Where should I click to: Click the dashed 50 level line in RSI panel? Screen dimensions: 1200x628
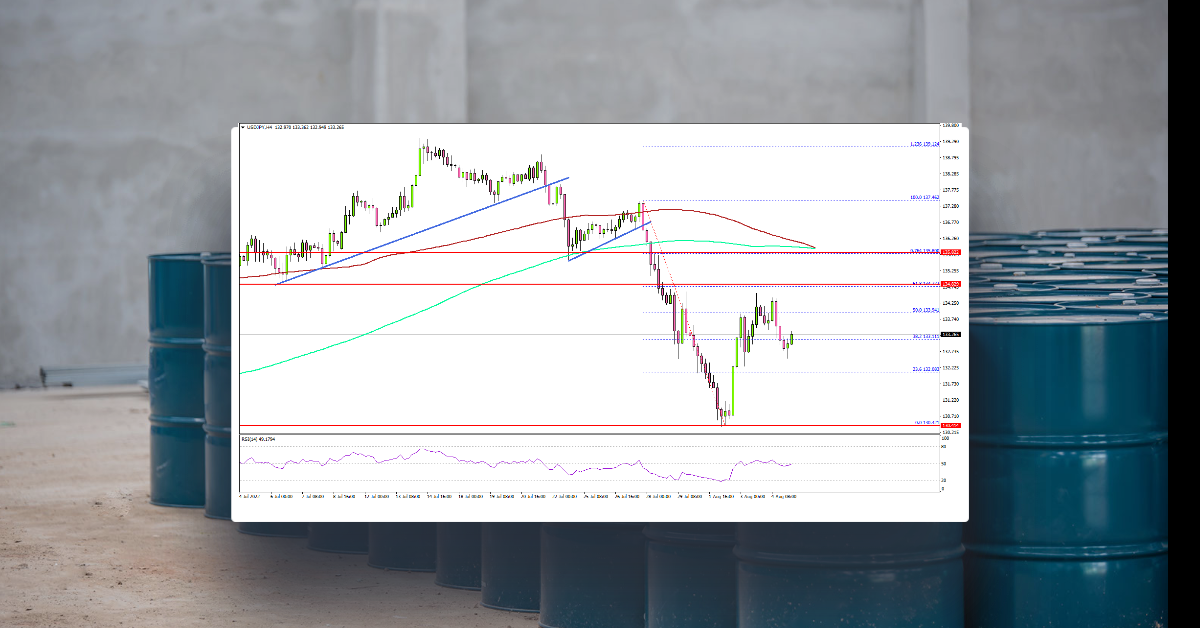pyautogui.click(x=600, y=463)
